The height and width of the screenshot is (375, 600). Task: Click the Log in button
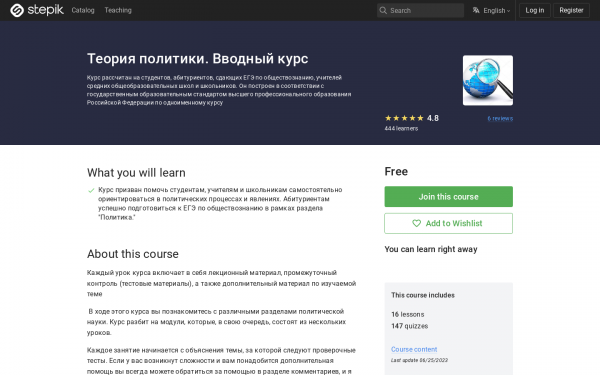535,10
